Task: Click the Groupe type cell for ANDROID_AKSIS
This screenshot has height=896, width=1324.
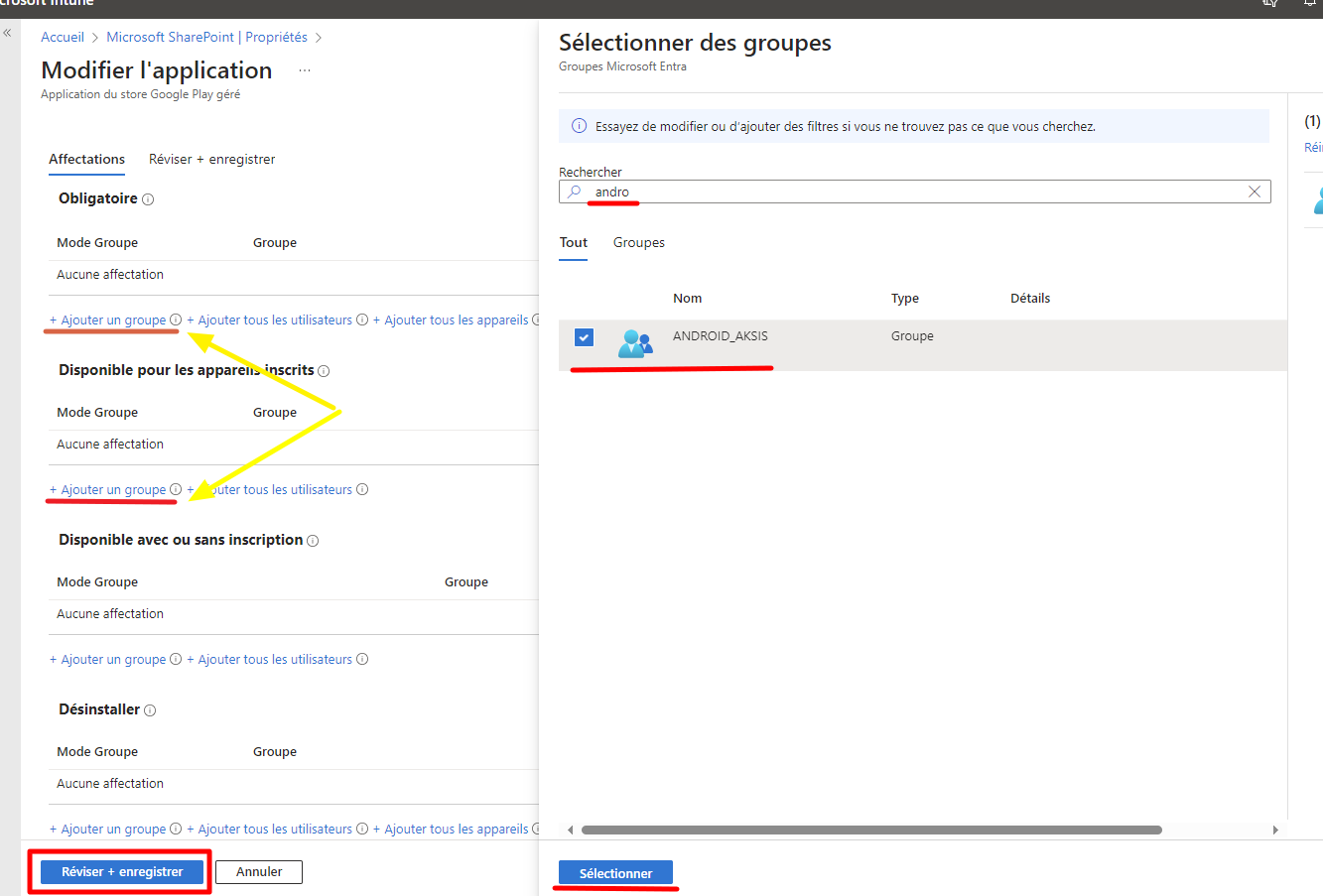Action: point(912,336)
